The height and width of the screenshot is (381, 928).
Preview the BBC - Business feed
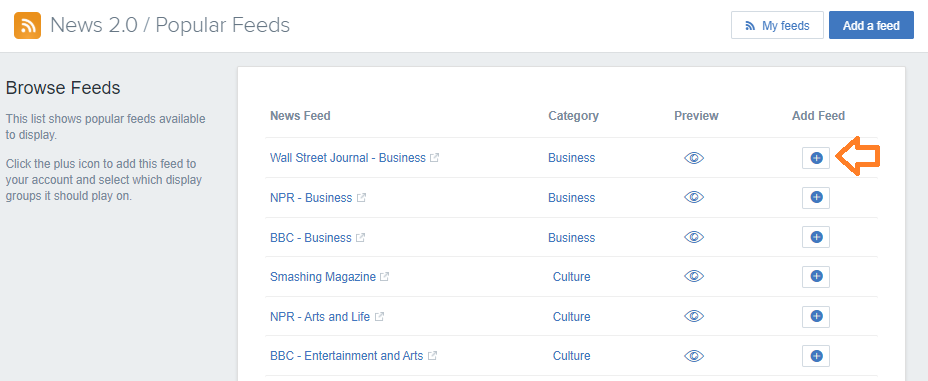coord(694,237)
